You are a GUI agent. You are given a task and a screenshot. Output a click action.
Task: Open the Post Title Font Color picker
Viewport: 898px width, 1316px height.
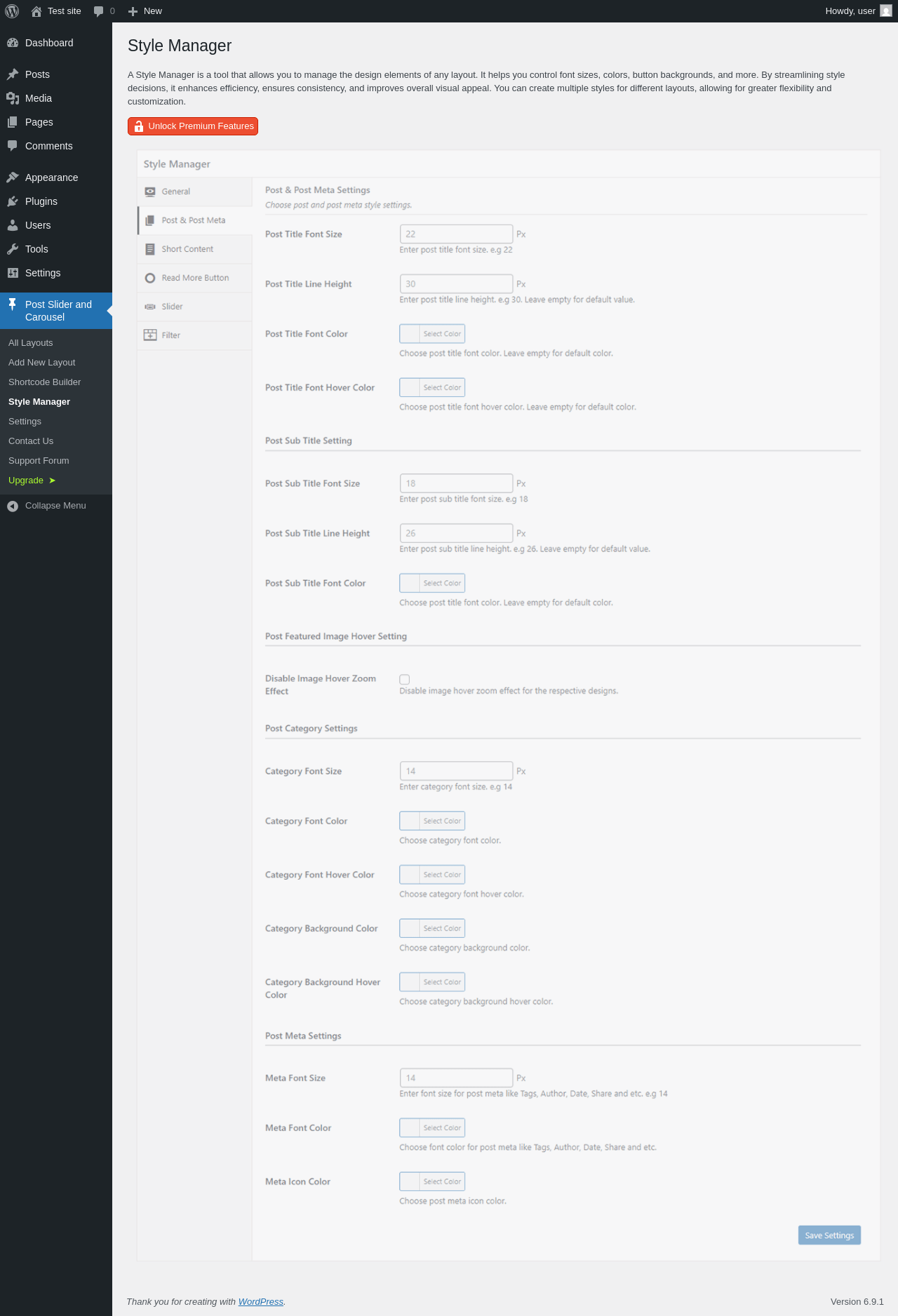(x=432, y=334)
